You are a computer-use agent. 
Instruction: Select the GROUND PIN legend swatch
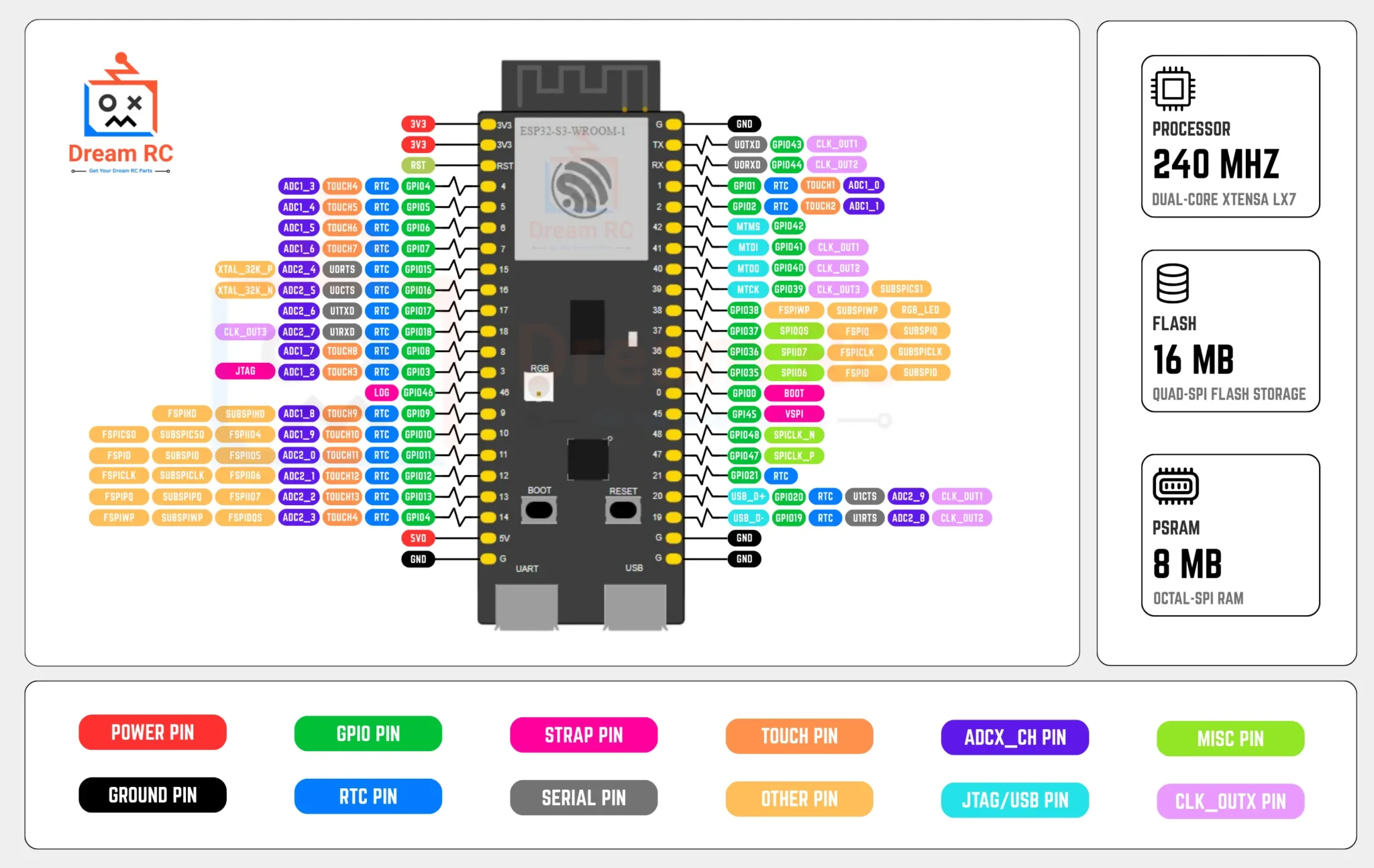tap(152, 795)
